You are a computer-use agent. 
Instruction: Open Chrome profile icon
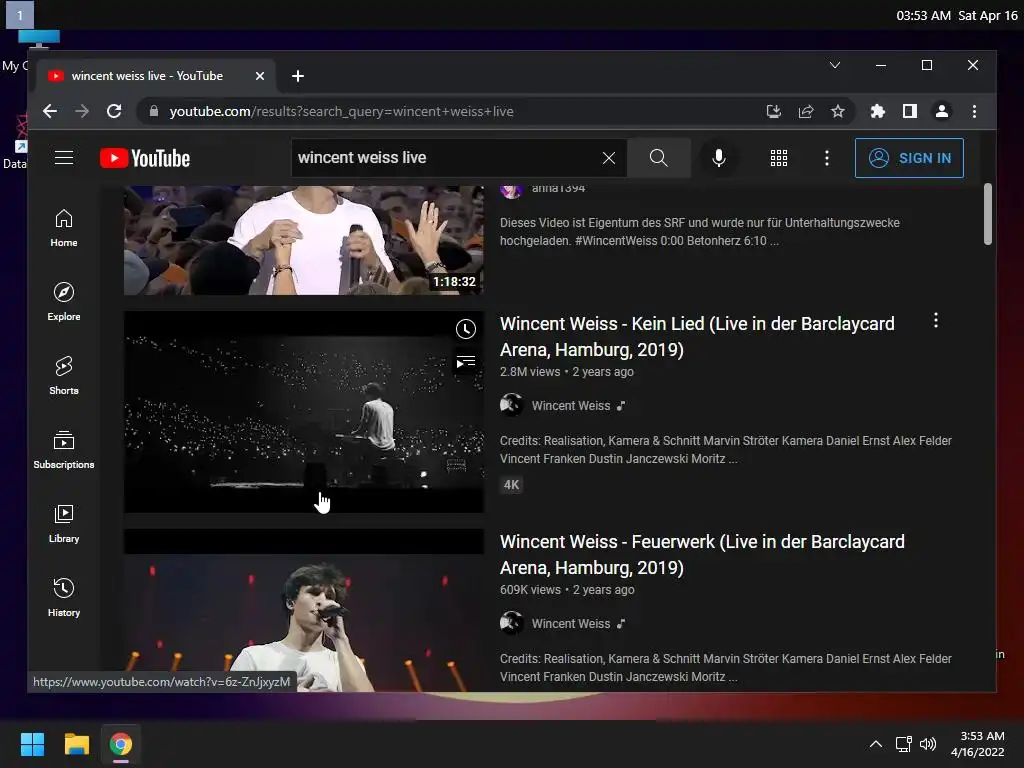pos(942,112)
